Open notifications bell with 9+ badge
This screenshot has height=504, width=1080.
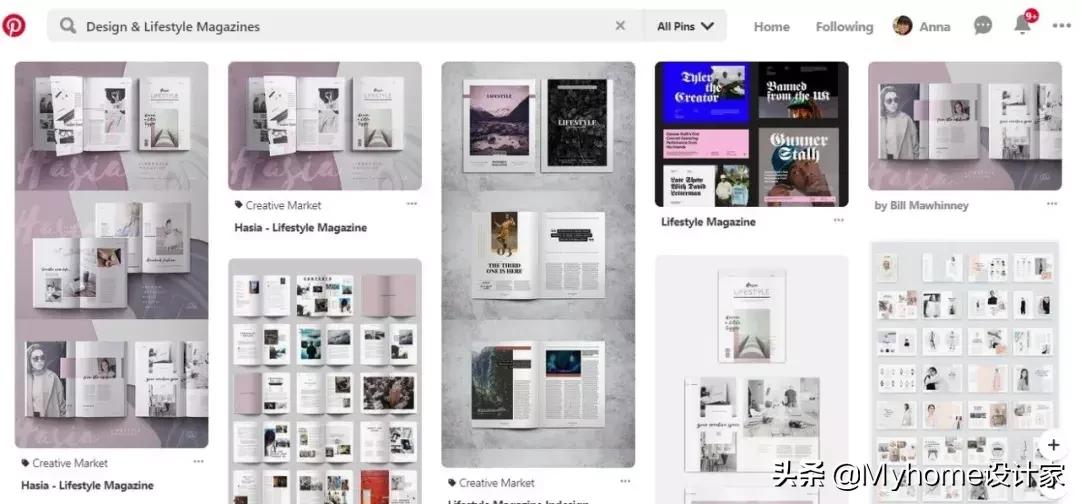pyautogui.click(x=1023, y=25)
